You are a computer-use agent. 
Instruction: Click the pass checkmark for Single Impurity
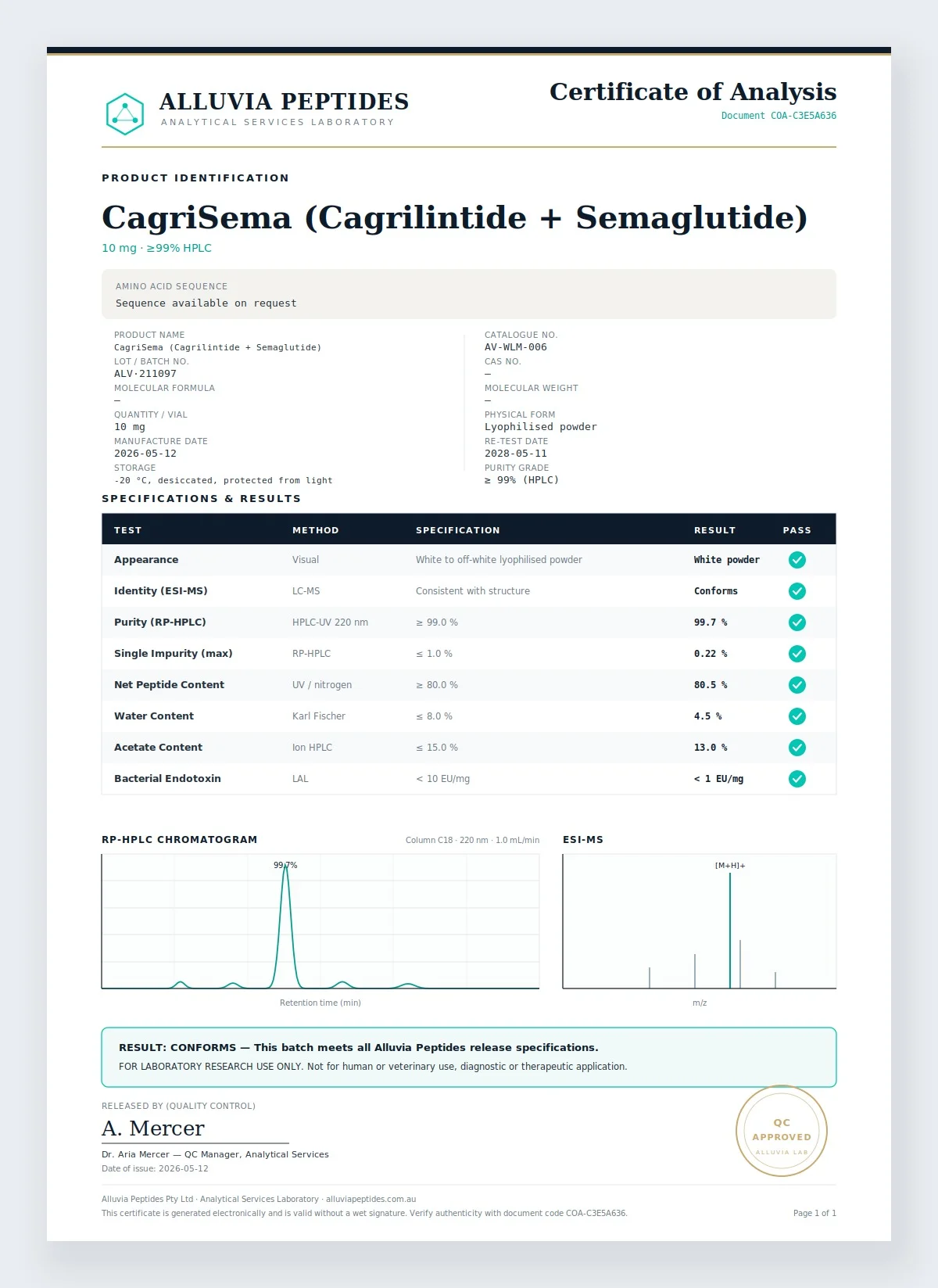[797, 654]
